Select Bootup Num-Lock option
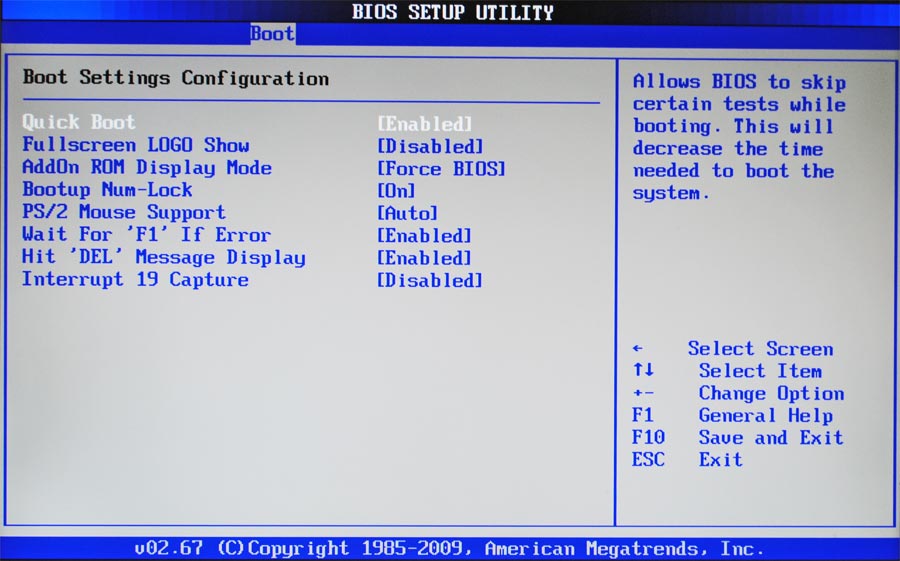 107,189
